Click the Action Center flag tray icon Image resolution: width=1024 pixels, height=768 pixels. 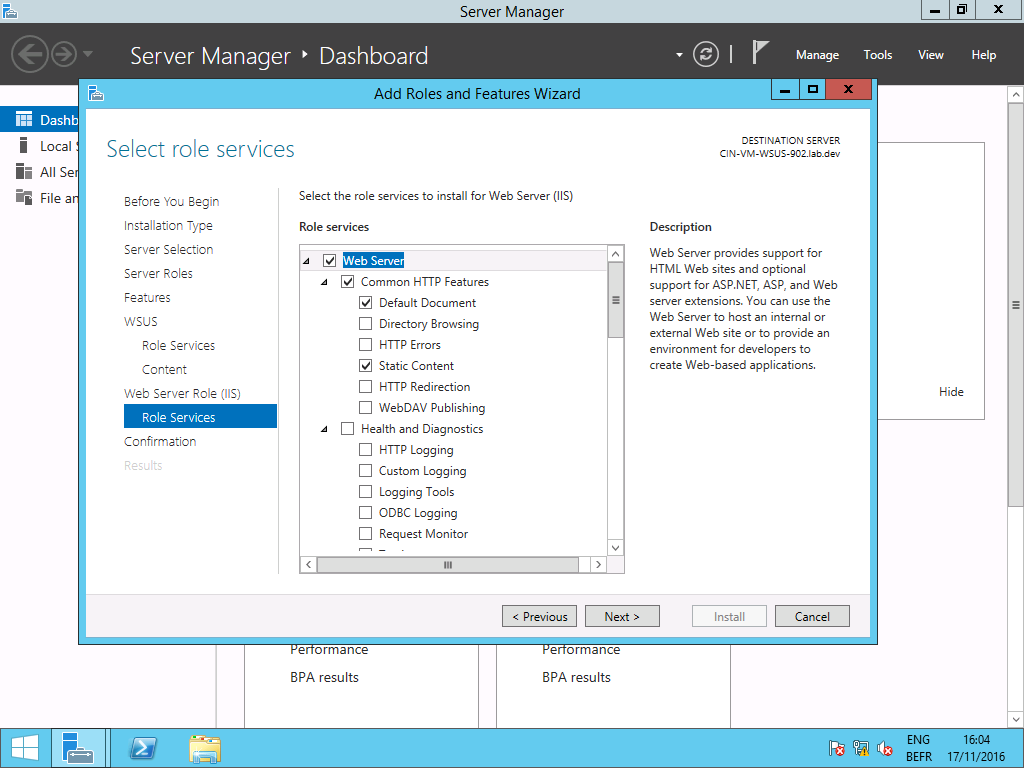pyautogui.click(x=837, y=748)
